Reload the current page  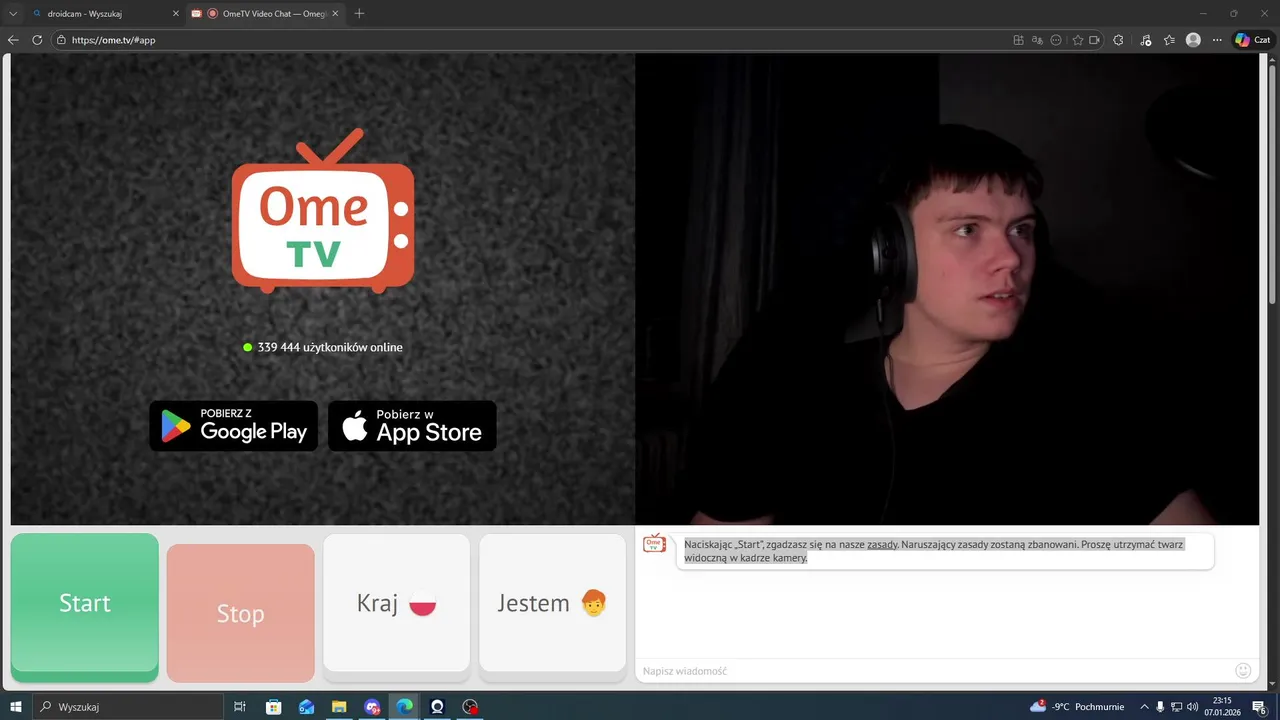[x=37, y=40]
